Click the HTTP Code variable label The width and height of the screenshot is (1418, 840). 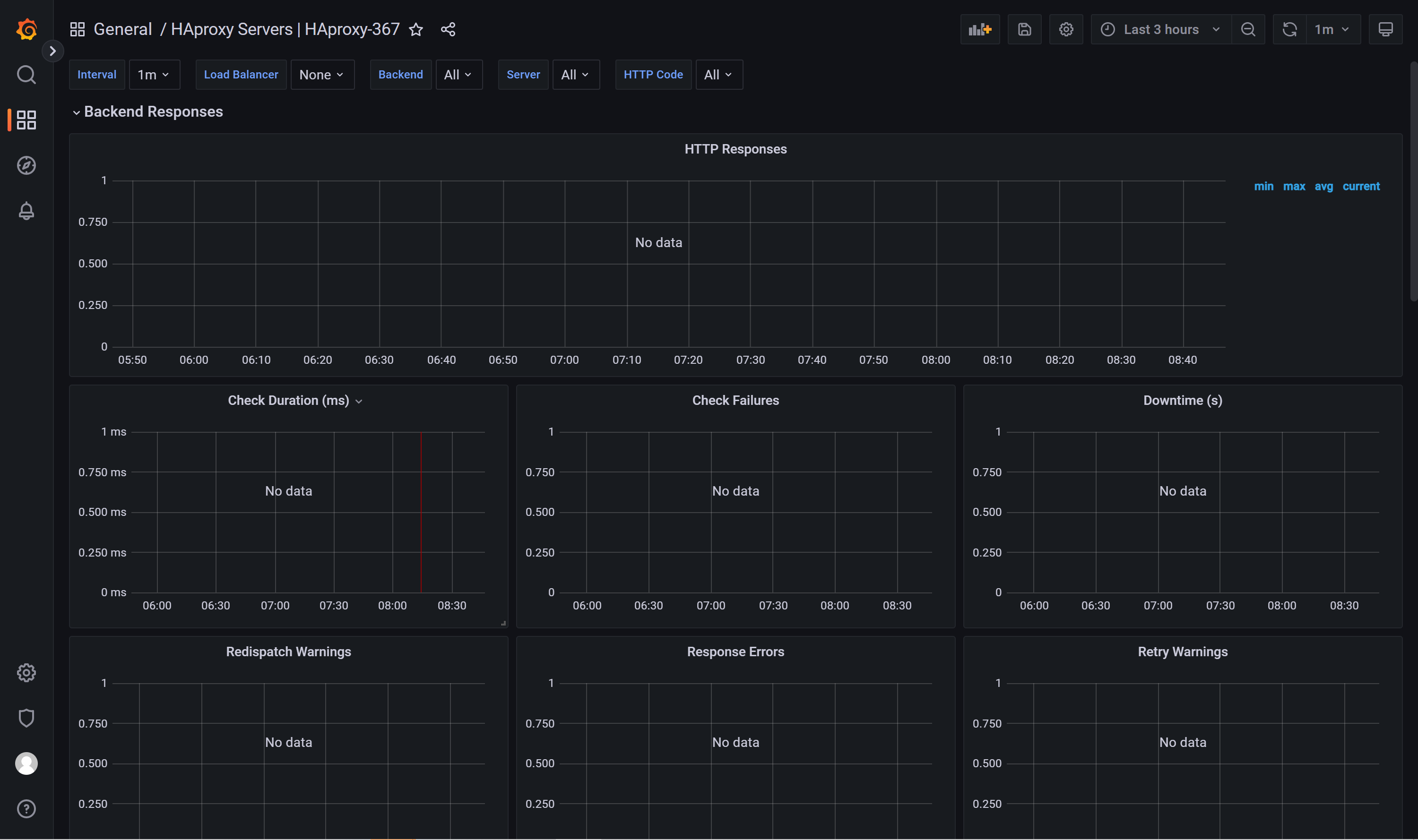coord(653,75)
